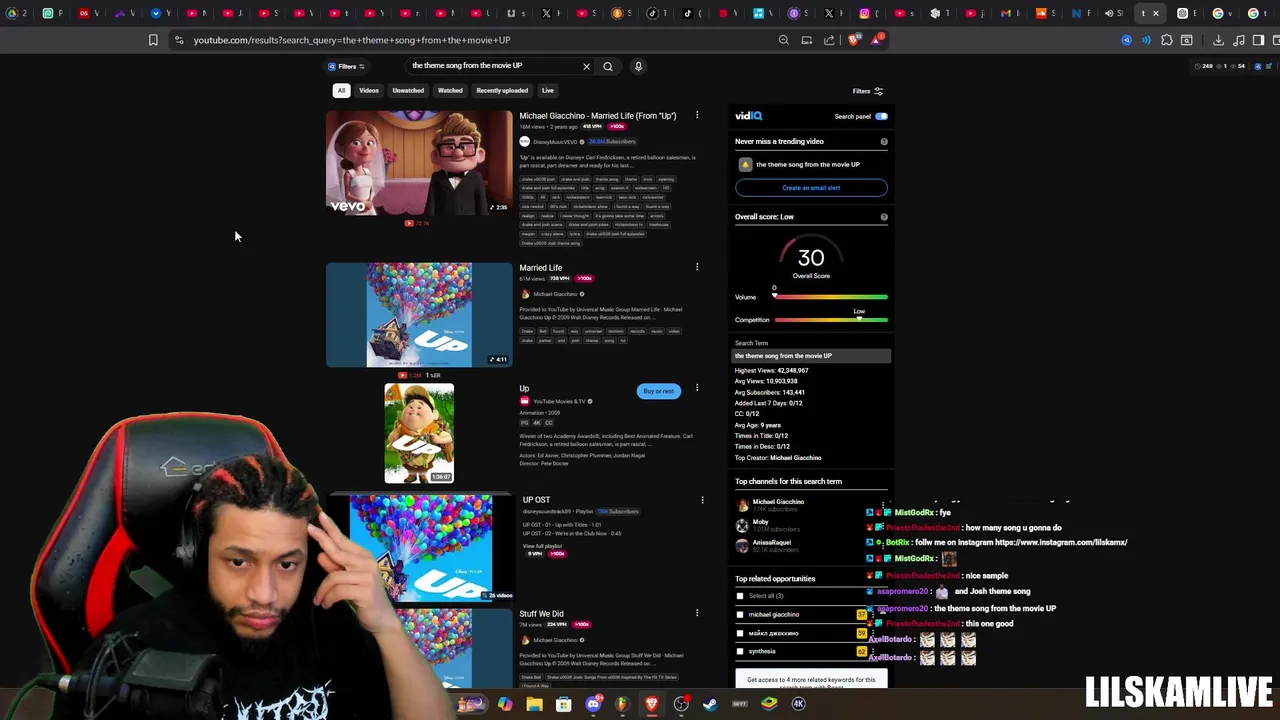The height and width of the screenshot is (720, 1280).
Task: Open the Up movie poster thumbnail
Action: pos(419,433)
